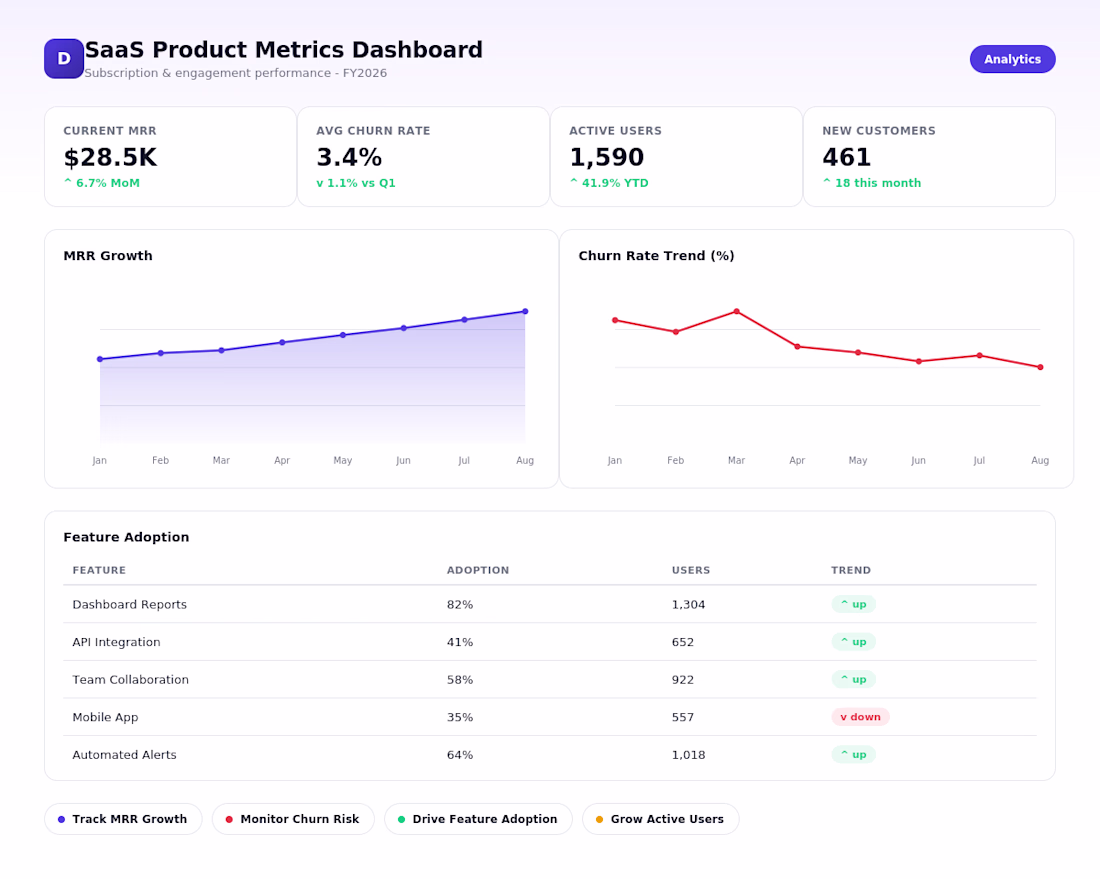
Task: Select the Apr data point on churn chart
Action: tap(797, 347)
